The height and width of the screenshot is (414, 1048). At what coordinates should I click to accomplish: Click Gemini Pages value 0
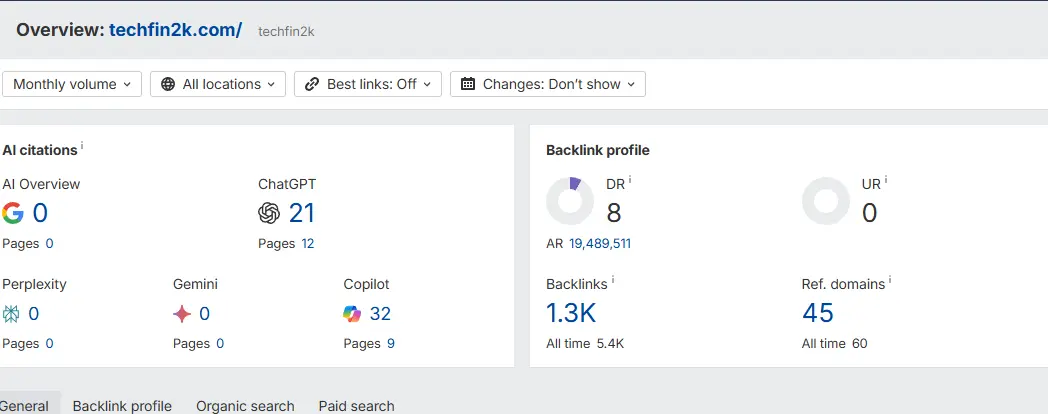pos(220,344)
